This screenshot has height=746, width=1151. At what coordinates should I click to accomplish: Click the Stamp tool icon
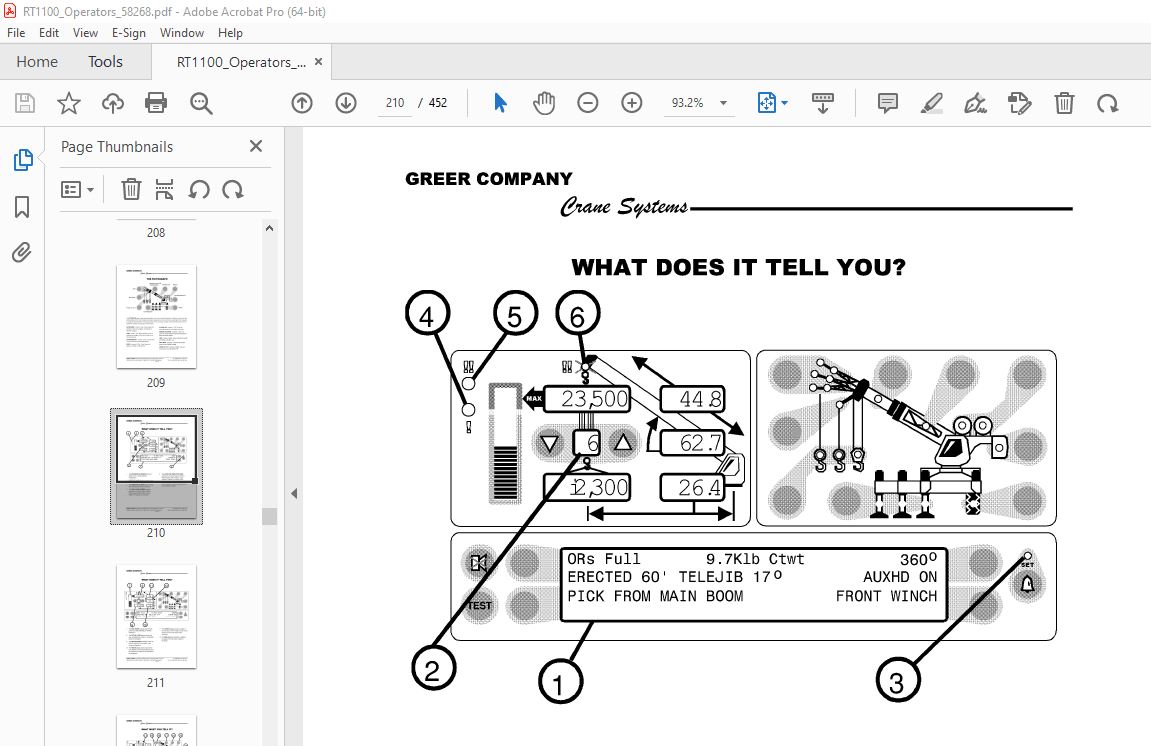pos(1019,103)
